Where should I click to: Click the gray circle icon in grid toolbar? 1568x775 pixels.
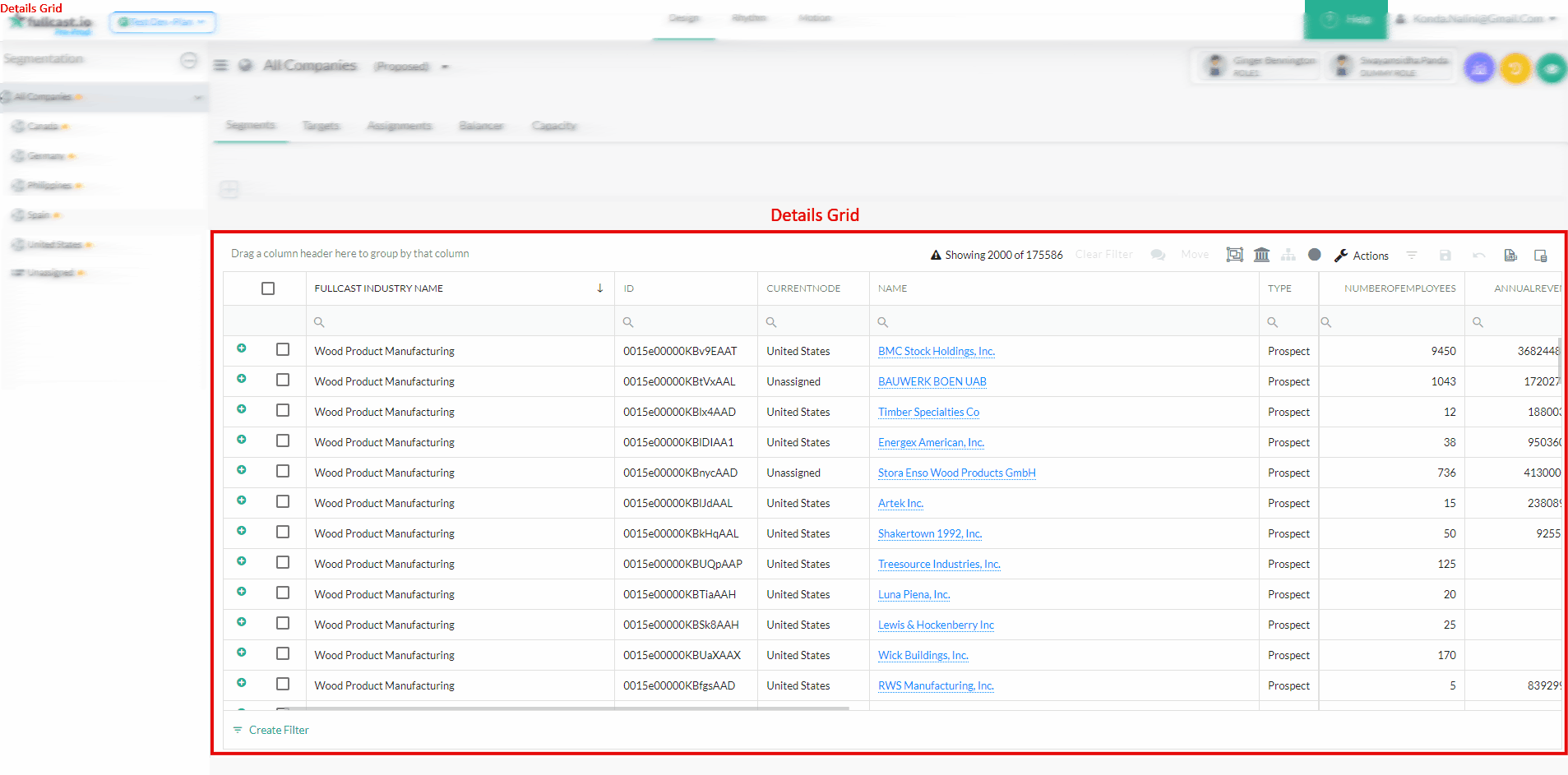(1315, 255)
